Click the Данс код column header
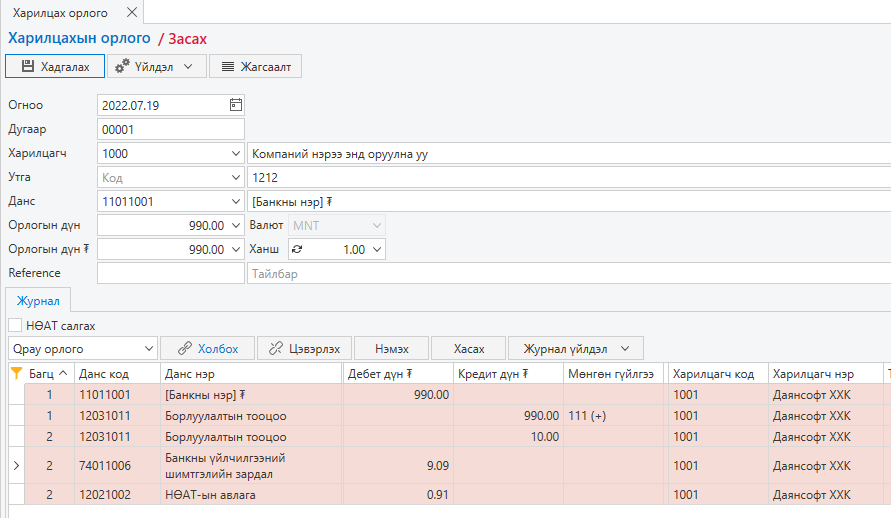This screenshot has height=518, width=891. click(117, 374)
